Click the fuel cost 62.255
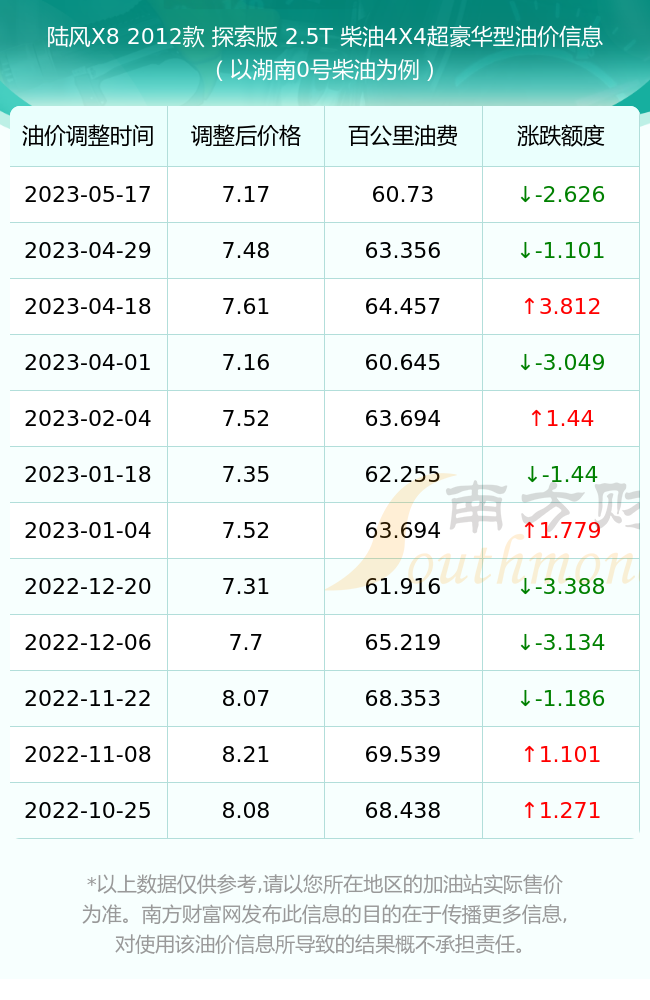This screenshot has height=1000, width=650. pyautogui.click(x=403, y=475)
